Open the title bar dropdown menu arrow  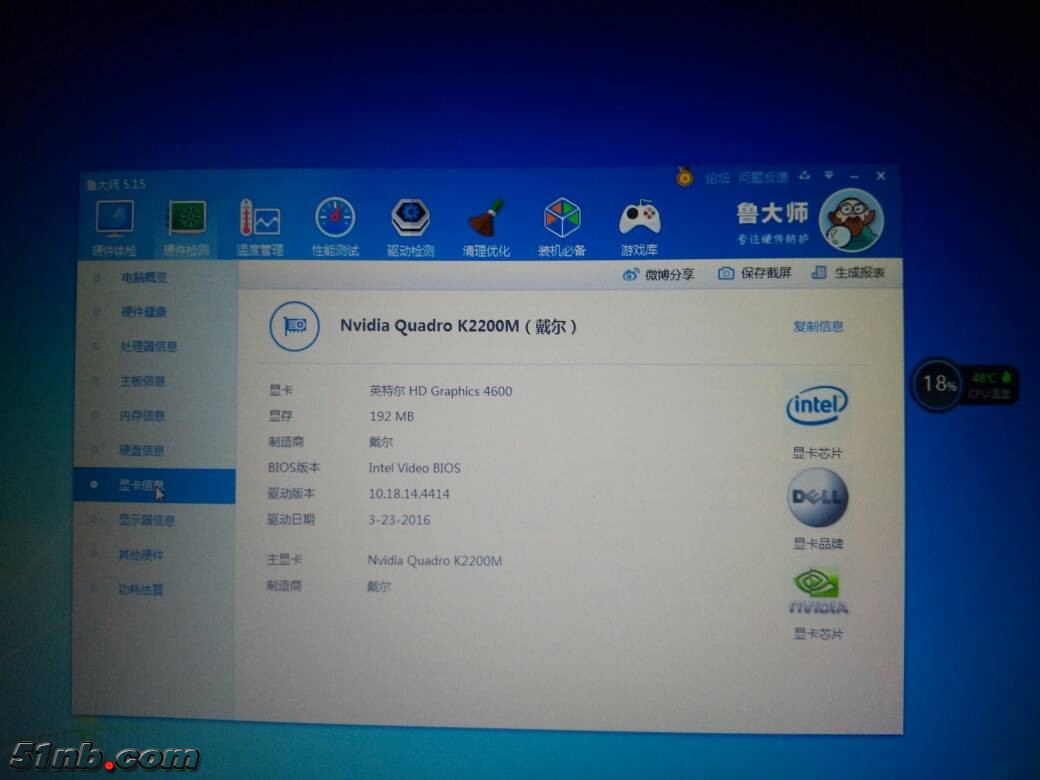tap(829, 176)
